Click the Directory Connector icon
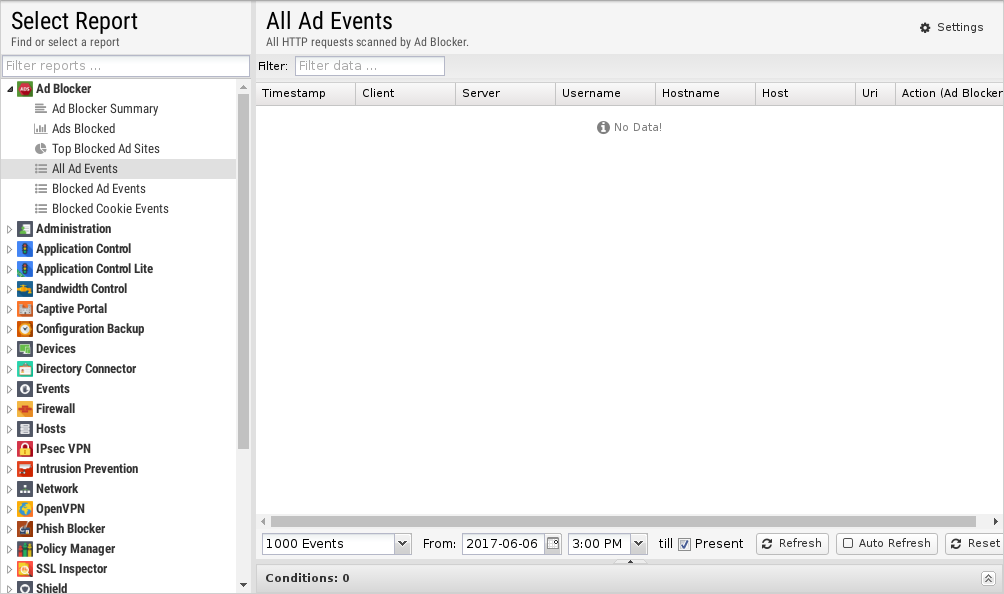 coord(25,369)
